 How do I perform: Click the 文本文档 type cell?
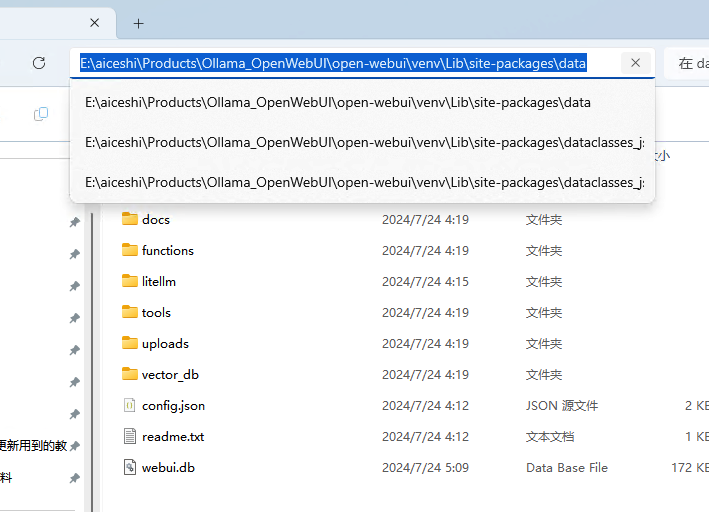550,437
